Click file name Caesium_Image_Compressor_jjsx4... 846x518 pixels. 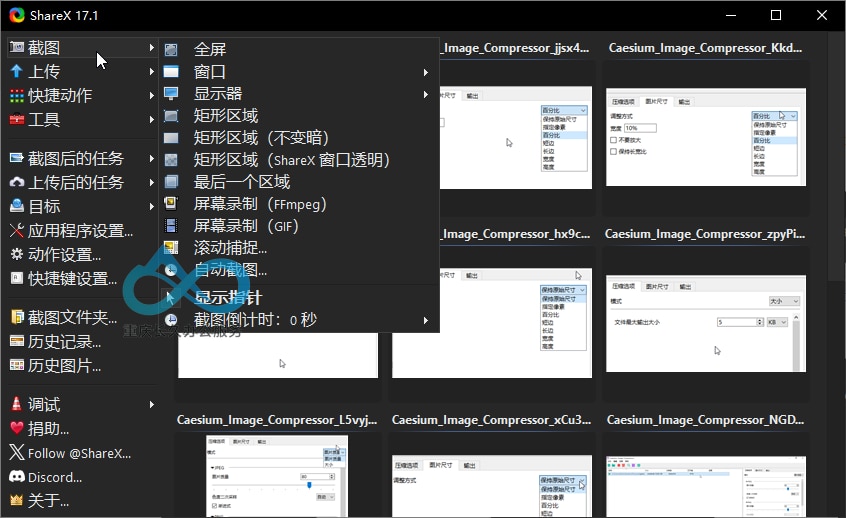(516, 48)
